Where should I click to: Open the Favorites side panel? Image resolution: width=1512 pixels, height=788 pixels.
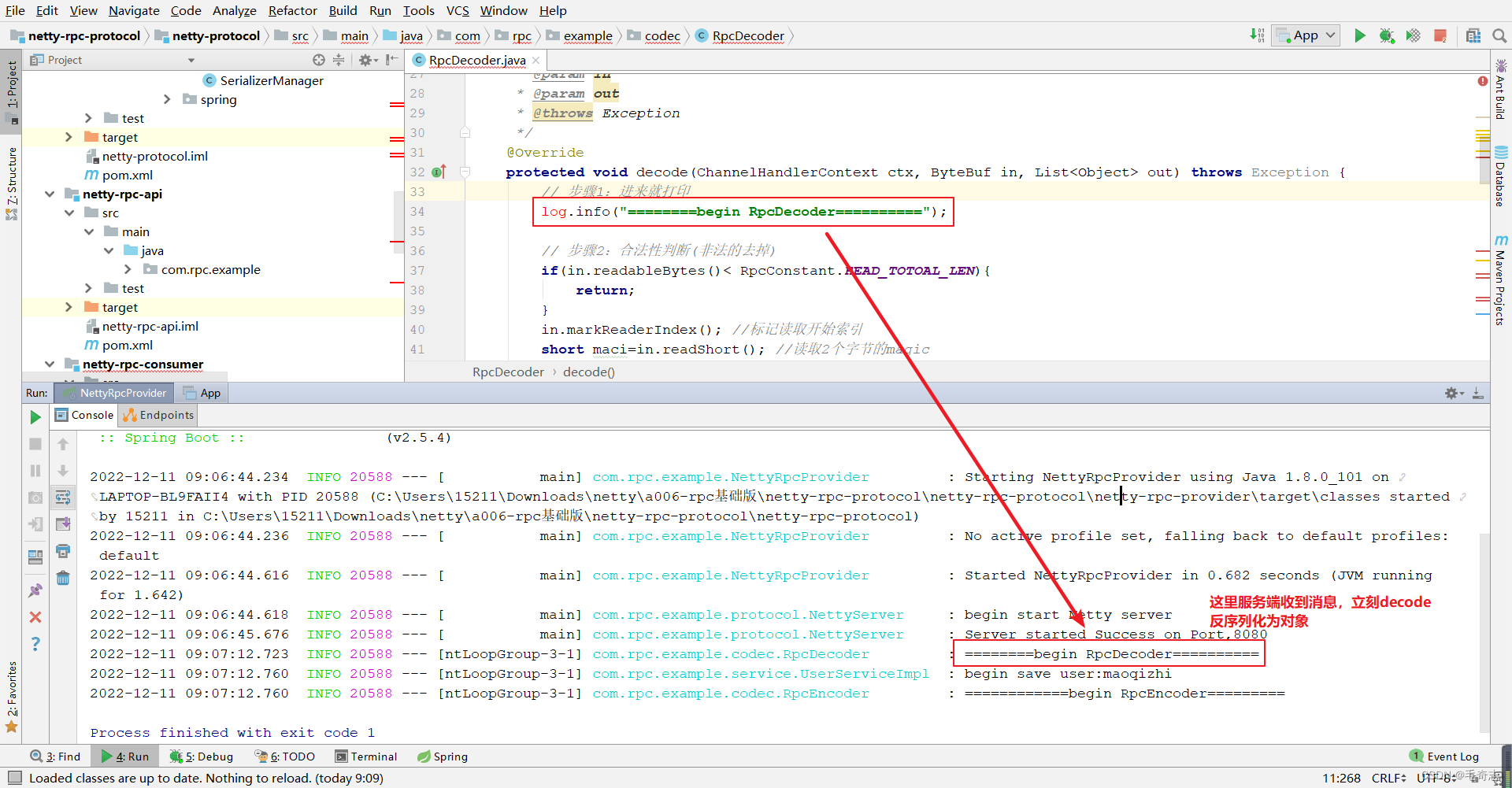point(12,697)
